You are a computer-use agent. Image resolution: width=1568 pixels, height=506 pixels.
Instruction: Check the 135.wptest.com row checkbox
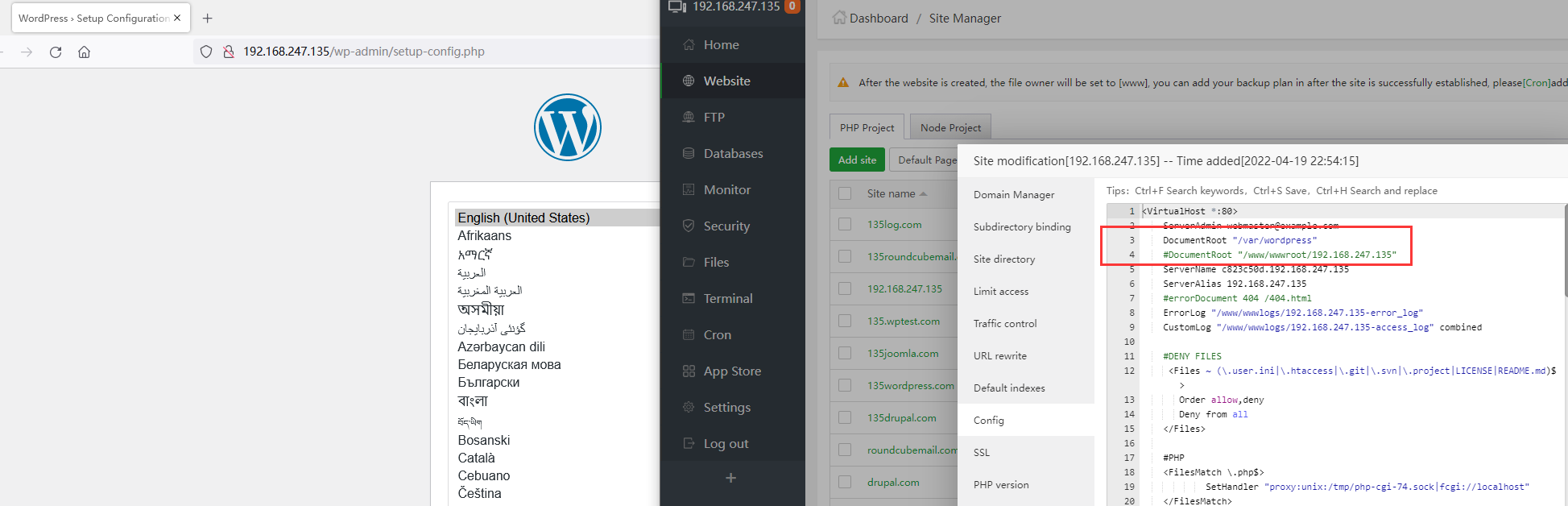point(845,321)
